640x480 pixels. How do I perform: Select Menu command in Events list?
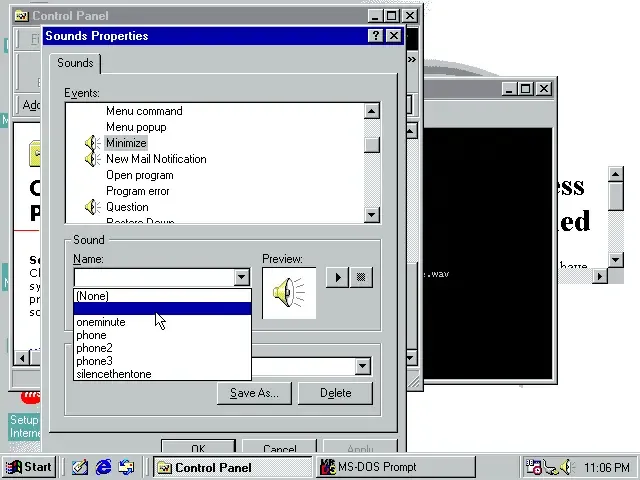(144, 111)
